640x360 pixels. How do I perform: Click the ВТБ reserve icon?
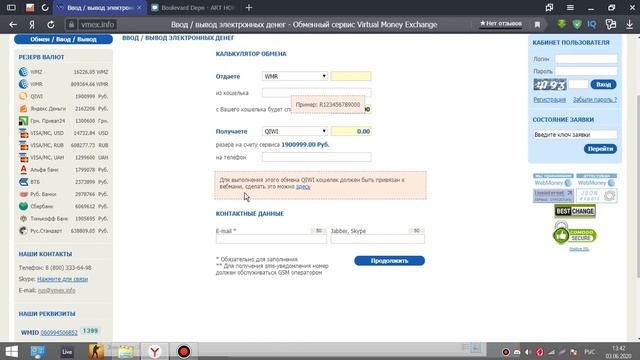[23, 182]
